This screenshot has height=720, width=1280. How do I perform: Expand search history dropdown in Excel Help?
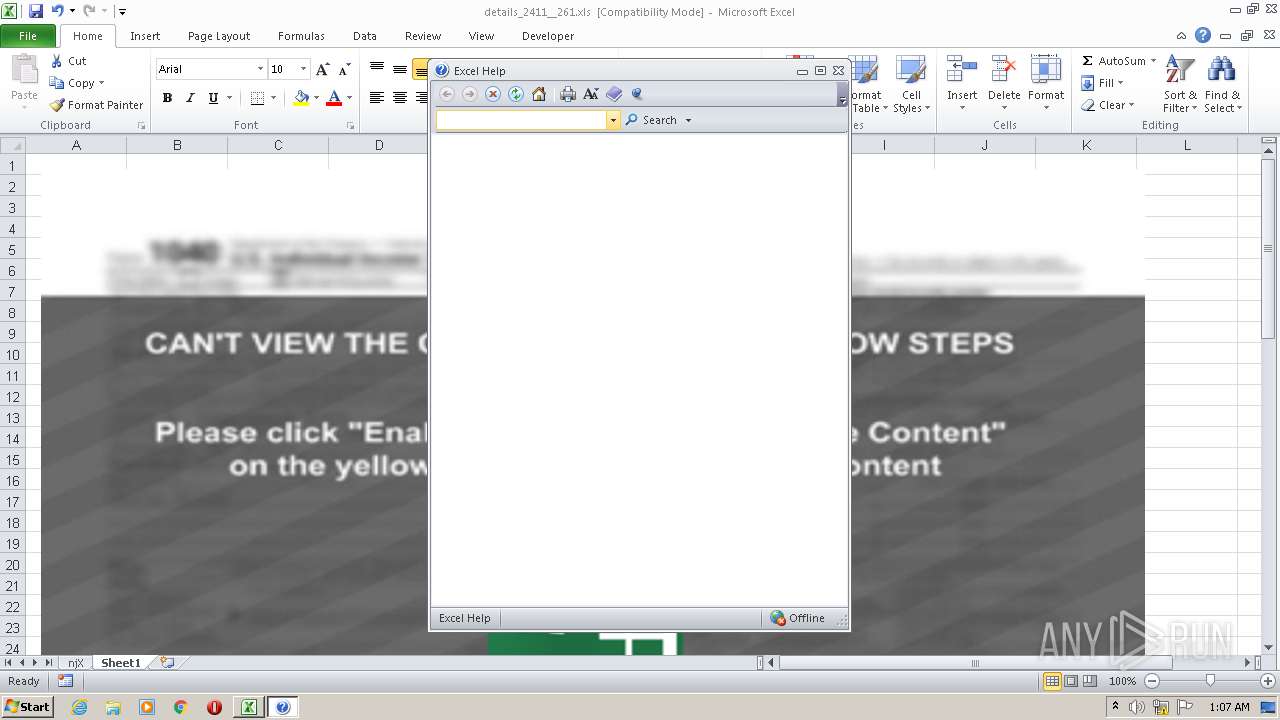pyautogui.click(x=613, y=120)
